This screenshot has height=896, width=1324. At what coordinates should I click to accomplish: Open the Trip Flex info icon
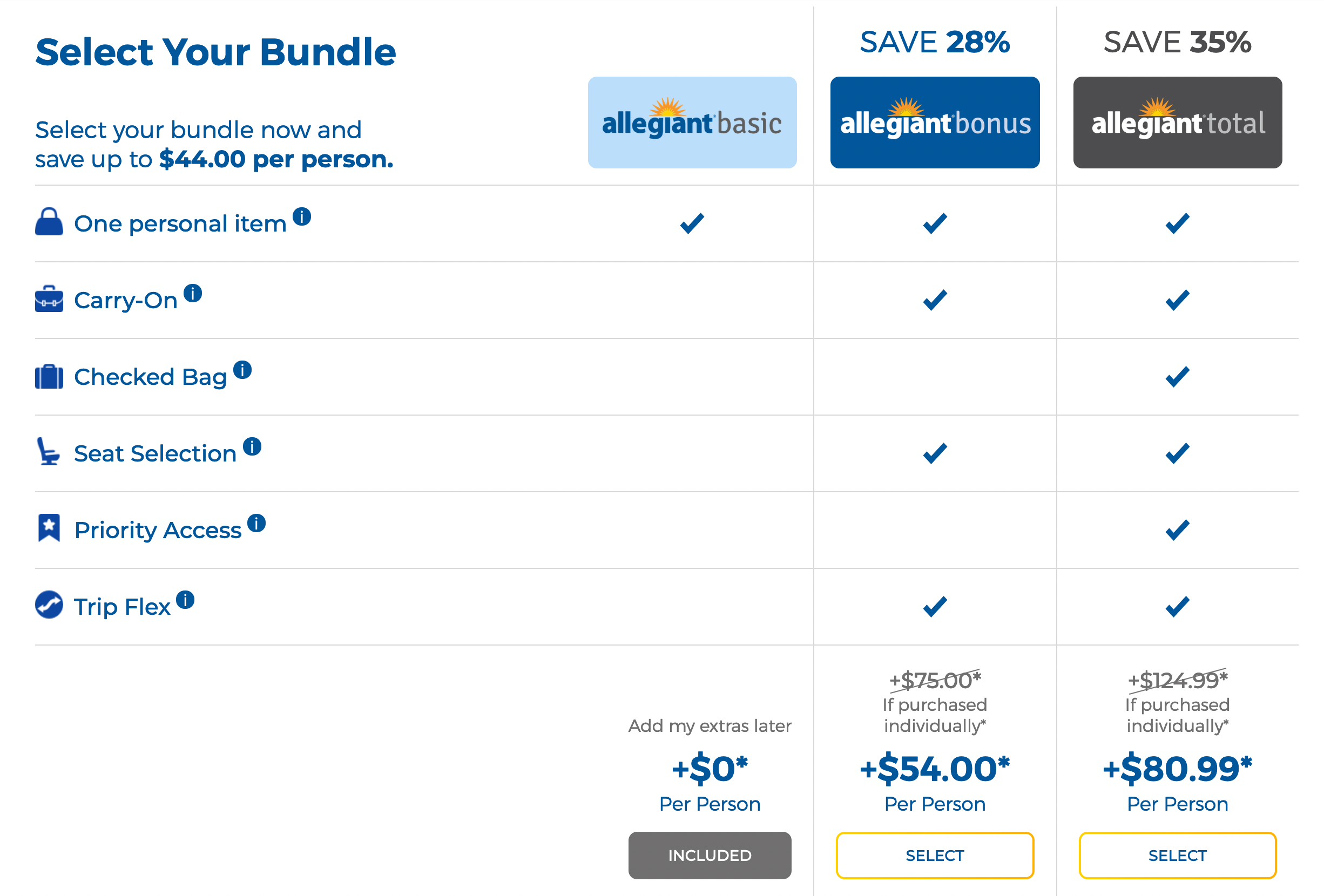coord(185,599)
